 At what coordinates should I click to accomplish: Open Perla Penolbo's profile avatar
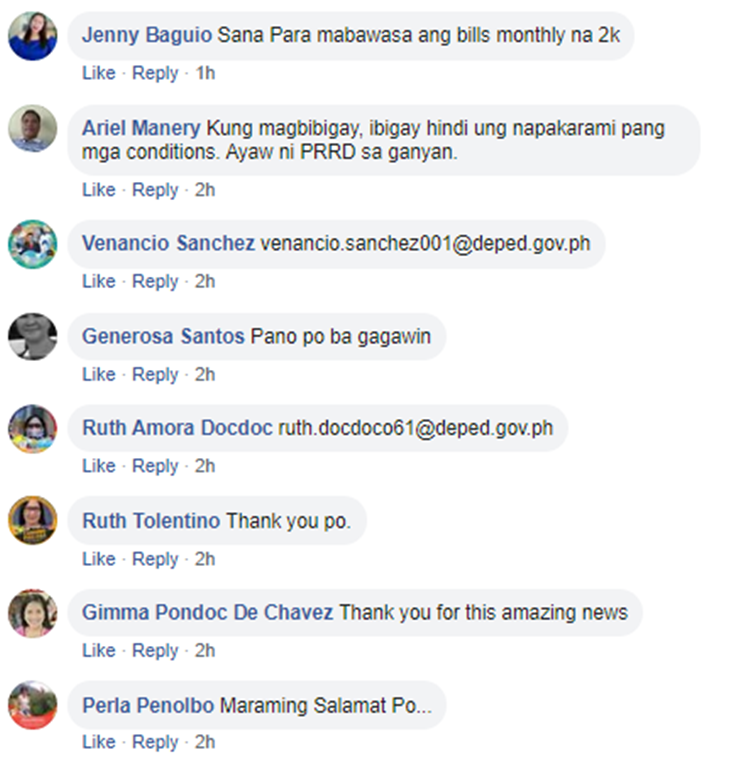pos(33,705)
